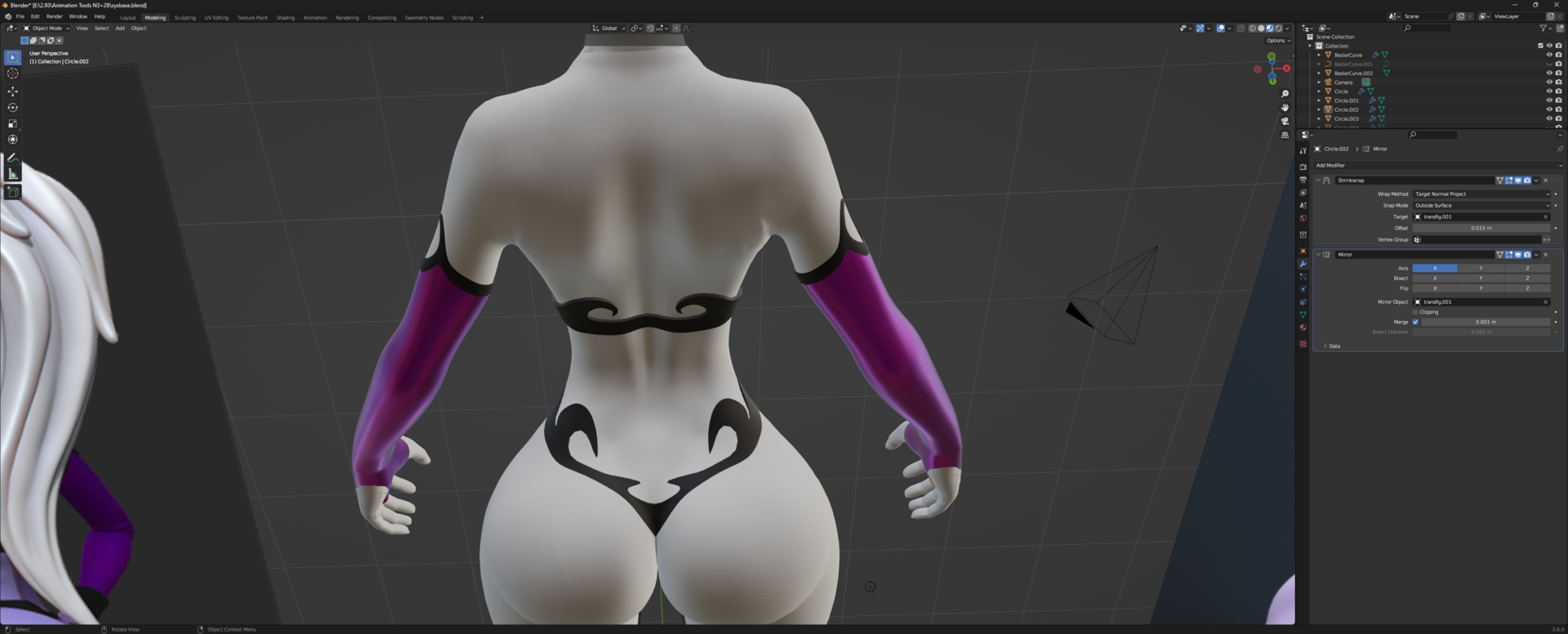Image resolution: width=1568 pixels, height=634 pixels.
Task: Select the Move tool
Action: pos(12,92)
